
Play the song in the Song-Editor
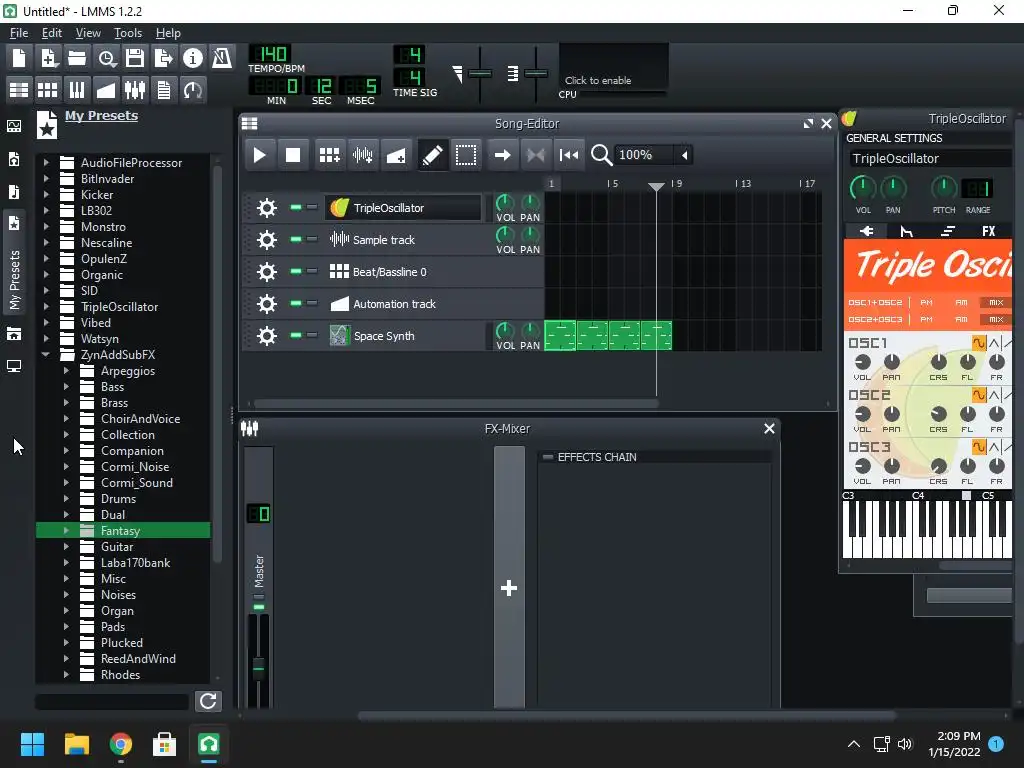point(259,155)
